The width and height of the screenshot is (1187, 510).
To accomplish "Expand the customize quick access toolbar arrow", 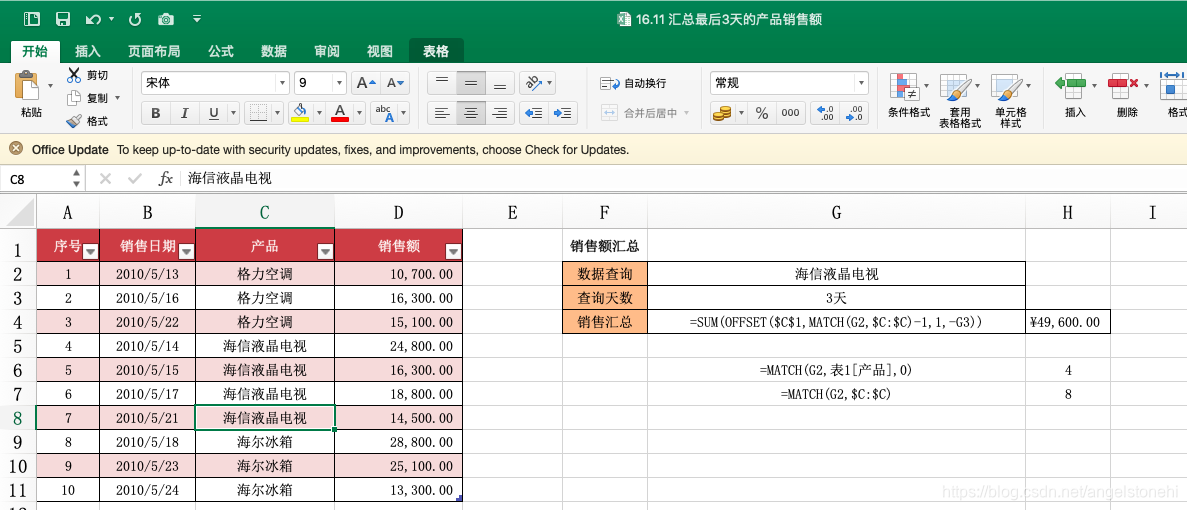I will pyautogui.click(x=197, y=19).
